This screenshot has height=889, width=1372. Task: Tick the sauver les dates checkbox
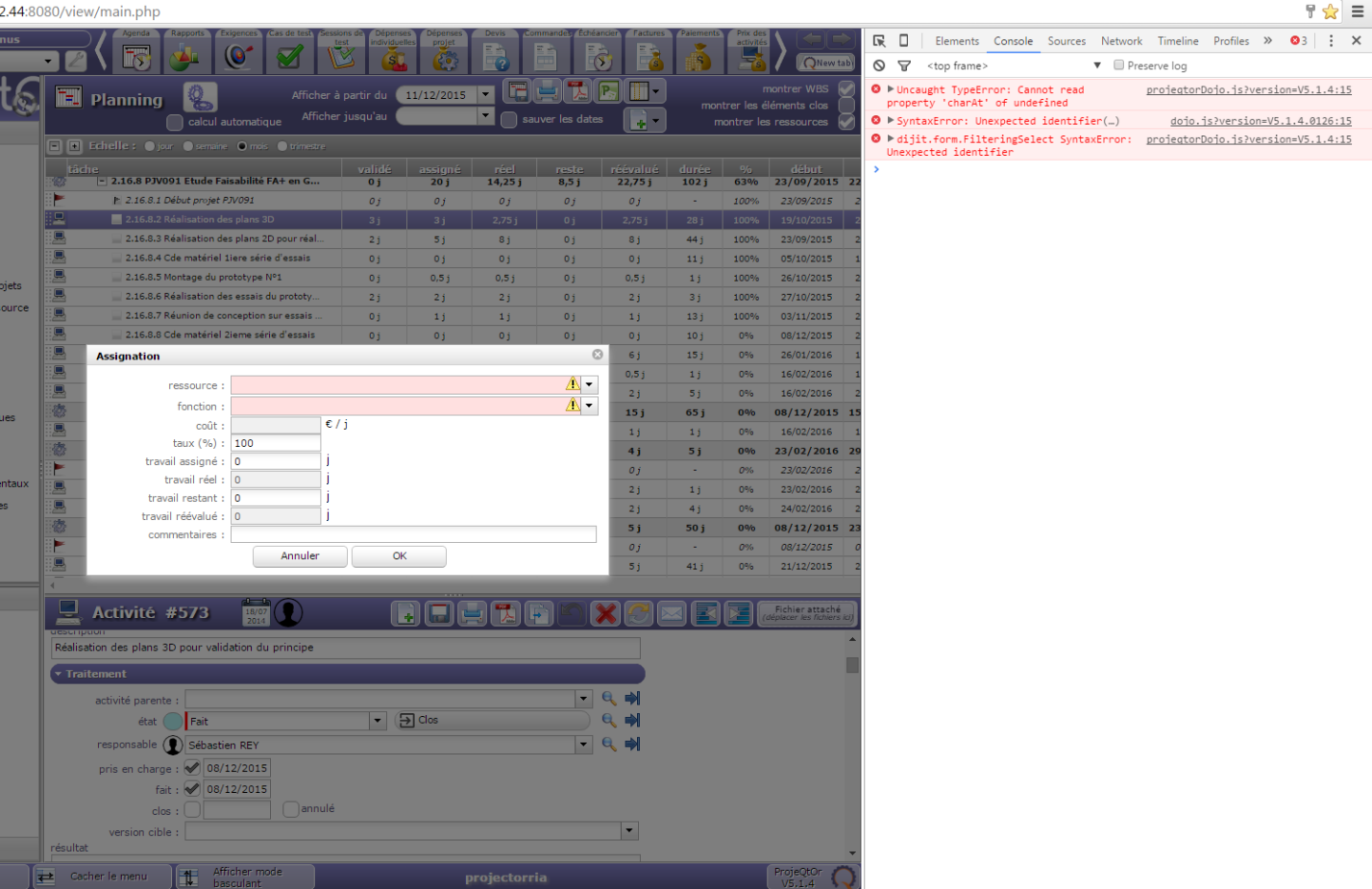(x=509, y=119)
